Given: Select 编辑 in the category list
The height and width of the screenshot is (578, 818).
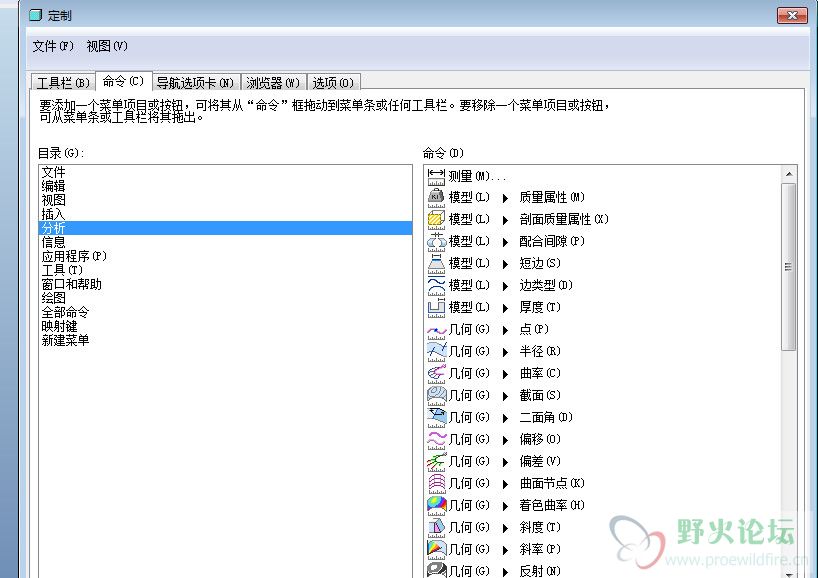Looking at the screenshot, I should point(225,186).
